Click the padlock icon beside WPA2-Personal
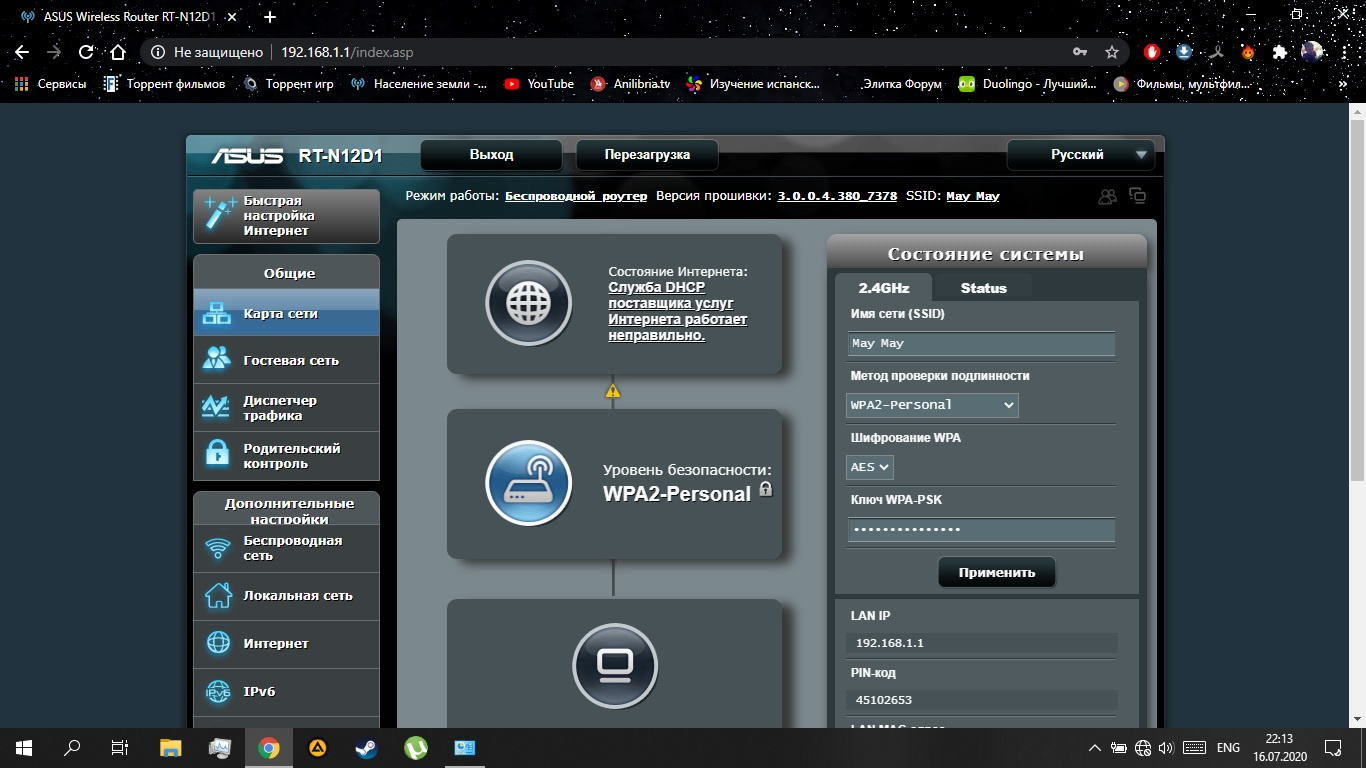 coord(765,489)
